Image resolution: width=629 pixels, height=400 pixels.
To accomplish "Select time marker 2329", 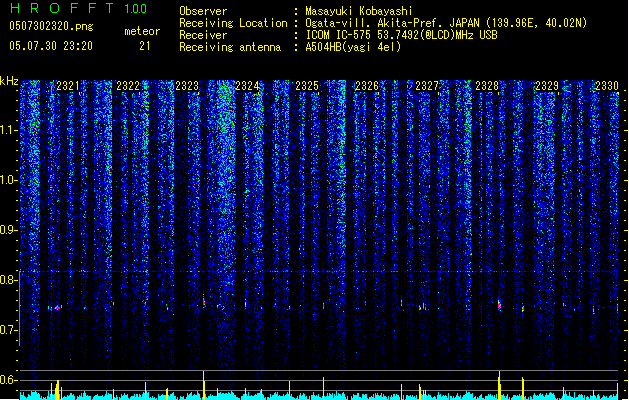I will (x=547, y=86).
